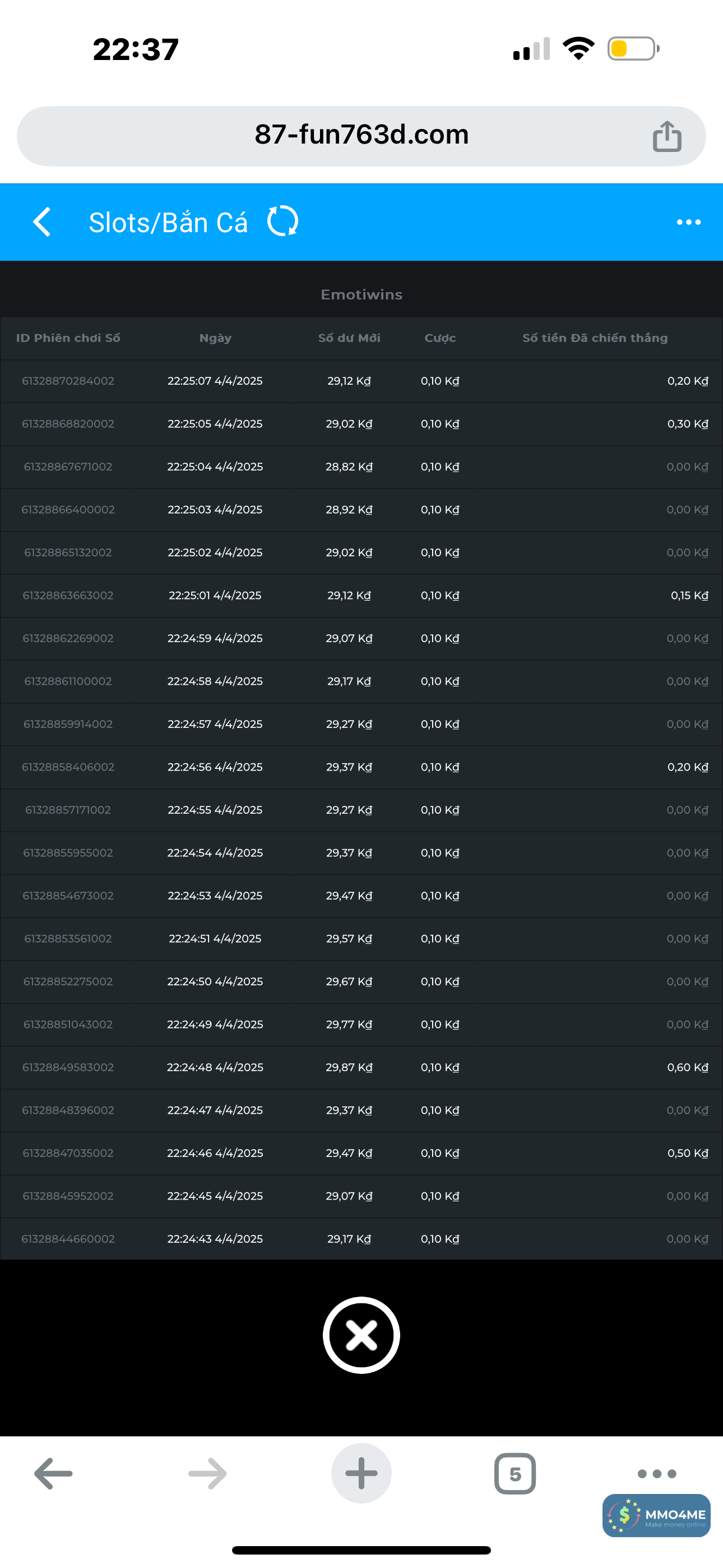Tap the share icon in address bar

click(x=666, y=136)
